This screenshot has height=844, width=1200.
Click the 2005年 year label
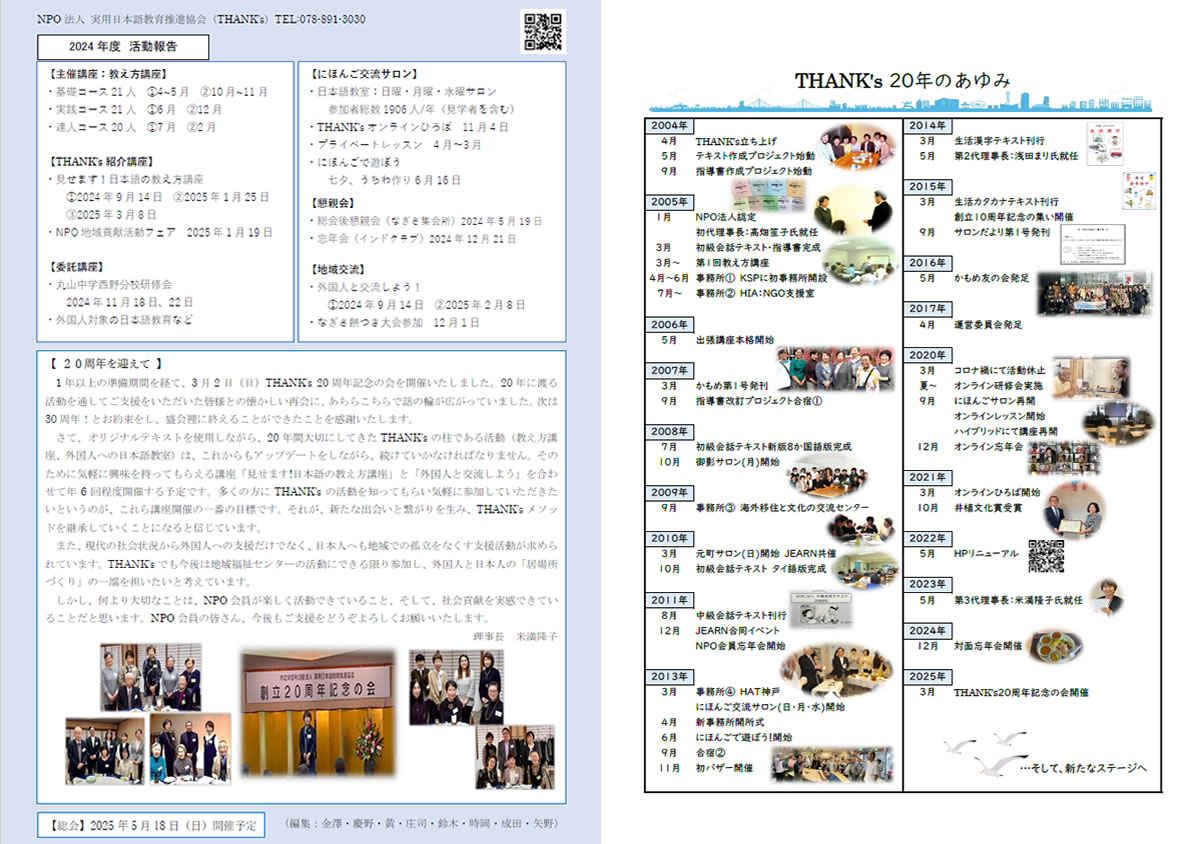pos(668,201)
